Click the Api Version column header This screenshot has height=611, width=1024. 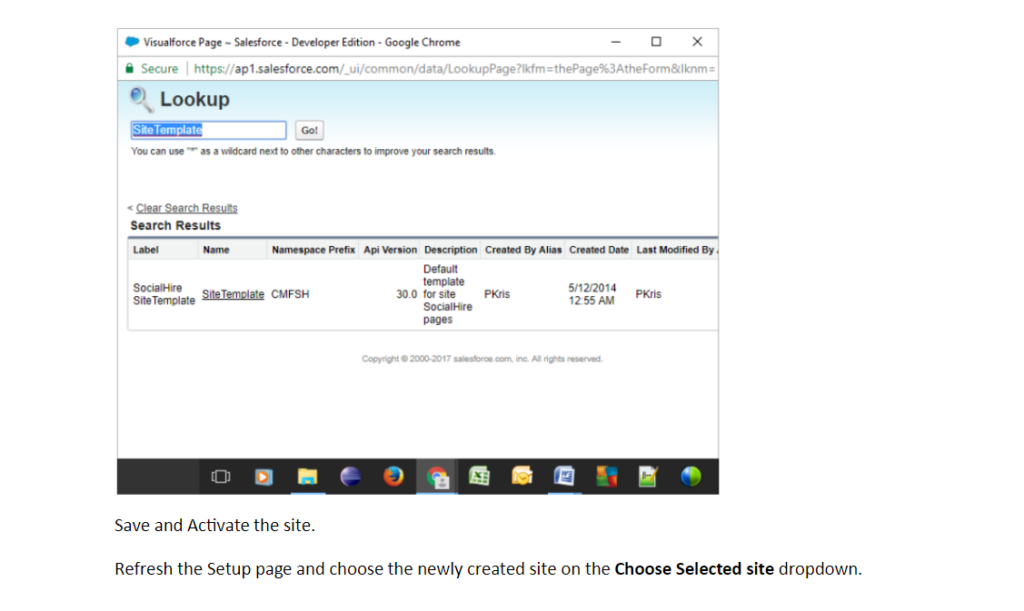coord(390,250)
